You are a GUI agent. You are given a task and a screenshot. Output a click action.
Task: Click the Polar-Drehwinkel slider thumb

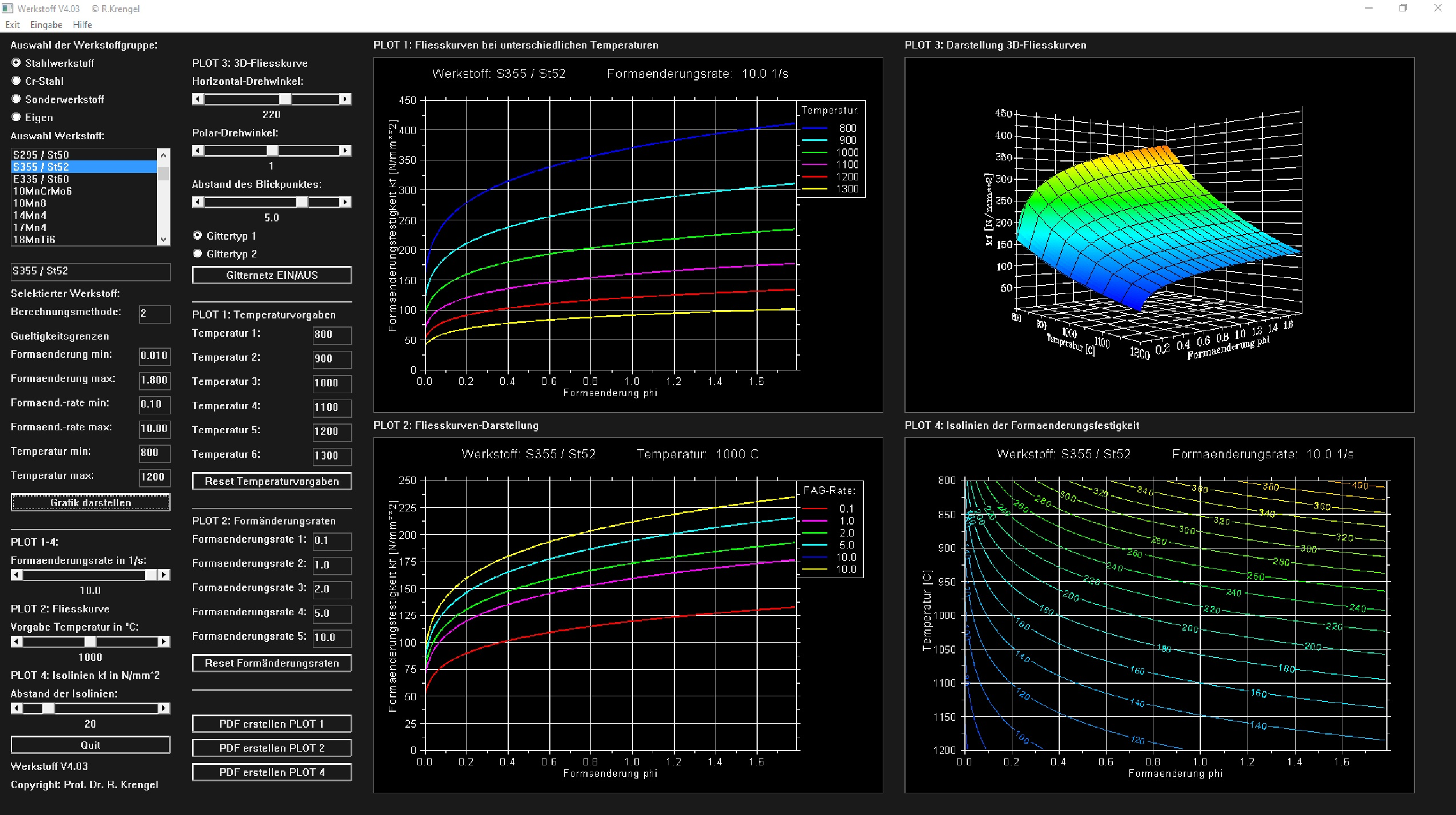click(272, 151)
